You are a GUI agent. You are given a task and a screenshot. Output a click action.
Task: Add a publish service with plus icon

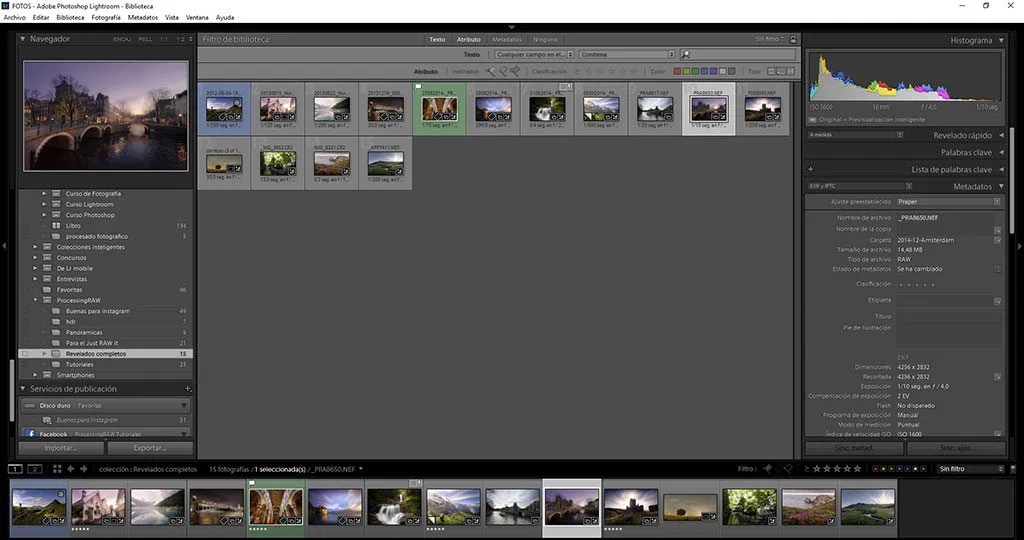[x=188, y=389]
